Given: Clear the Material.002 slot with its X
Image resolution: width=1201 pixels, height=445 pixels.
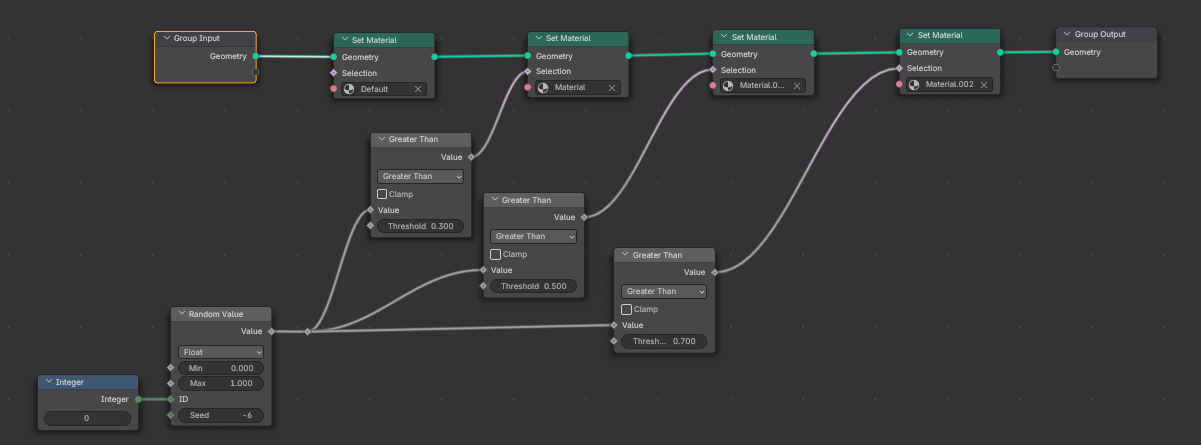Looking at the screenshot, I should 984,85.
